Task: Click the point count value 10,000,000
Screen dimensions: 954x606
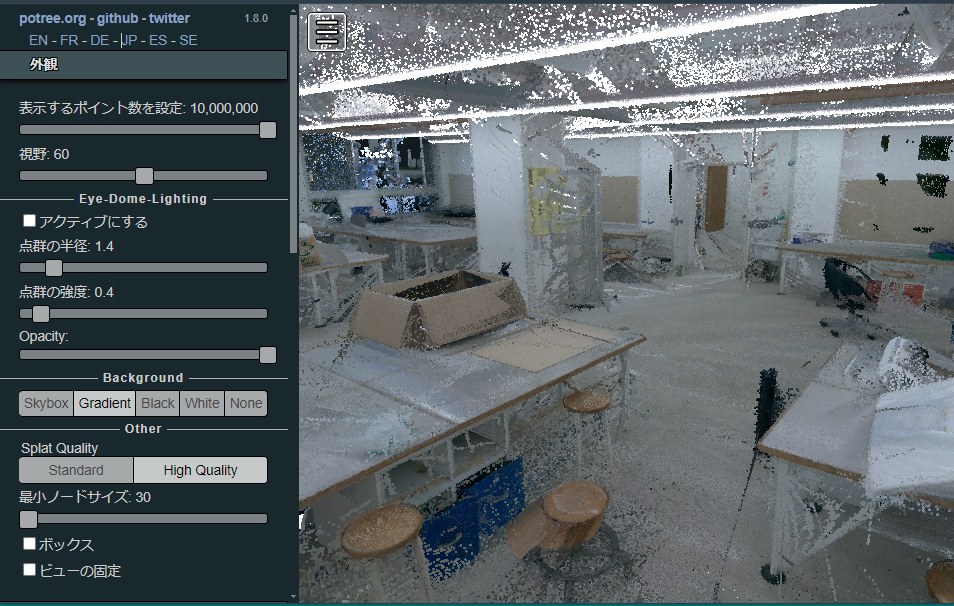Action: (224, 108)
